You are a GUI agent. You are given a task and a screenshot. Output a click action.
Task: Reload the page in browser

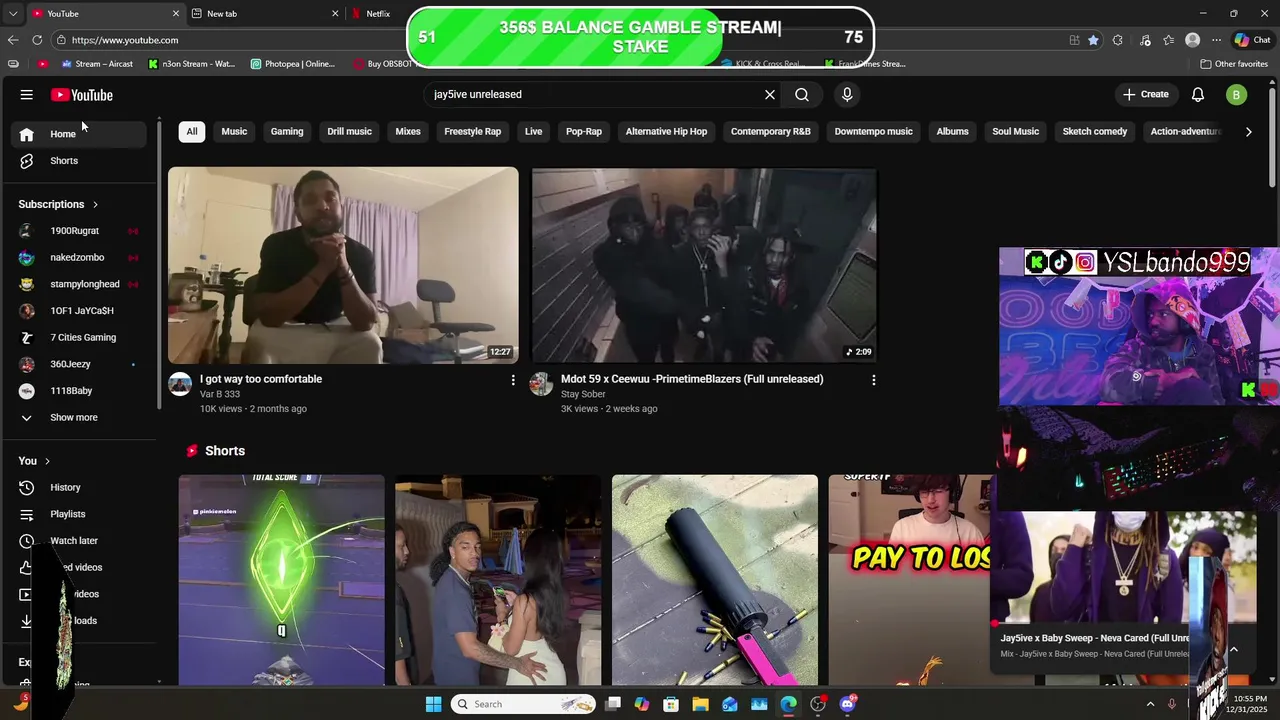[37, 40]
